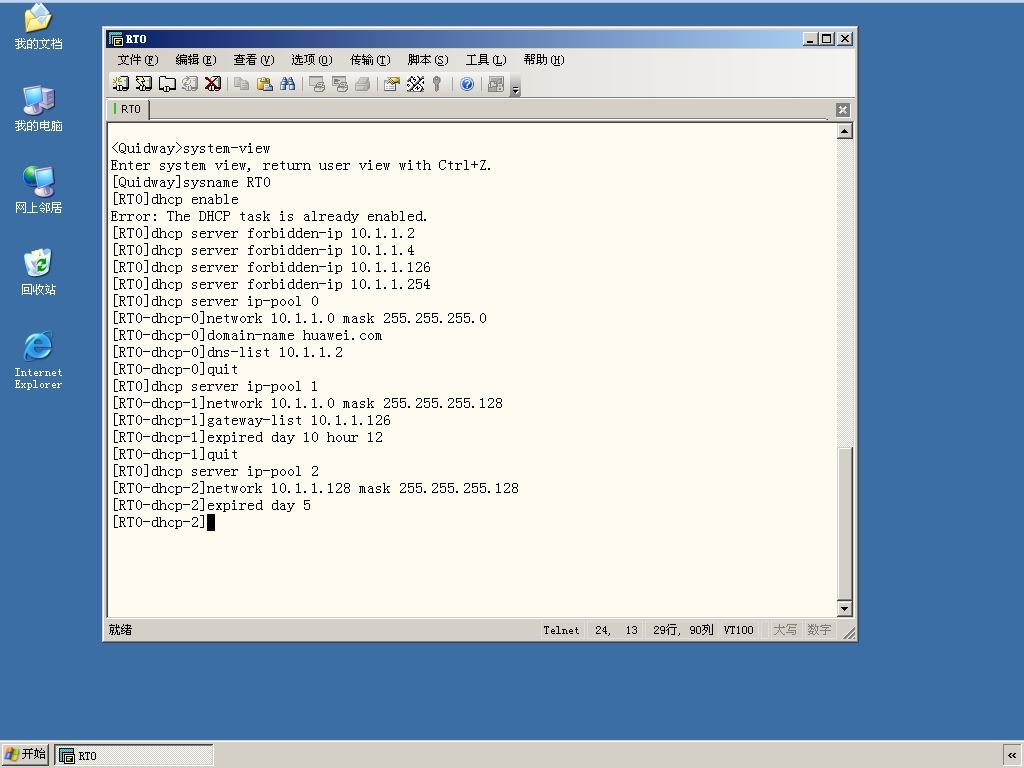
Task: Open the 查看(V) menu
Action: (254, 60)
